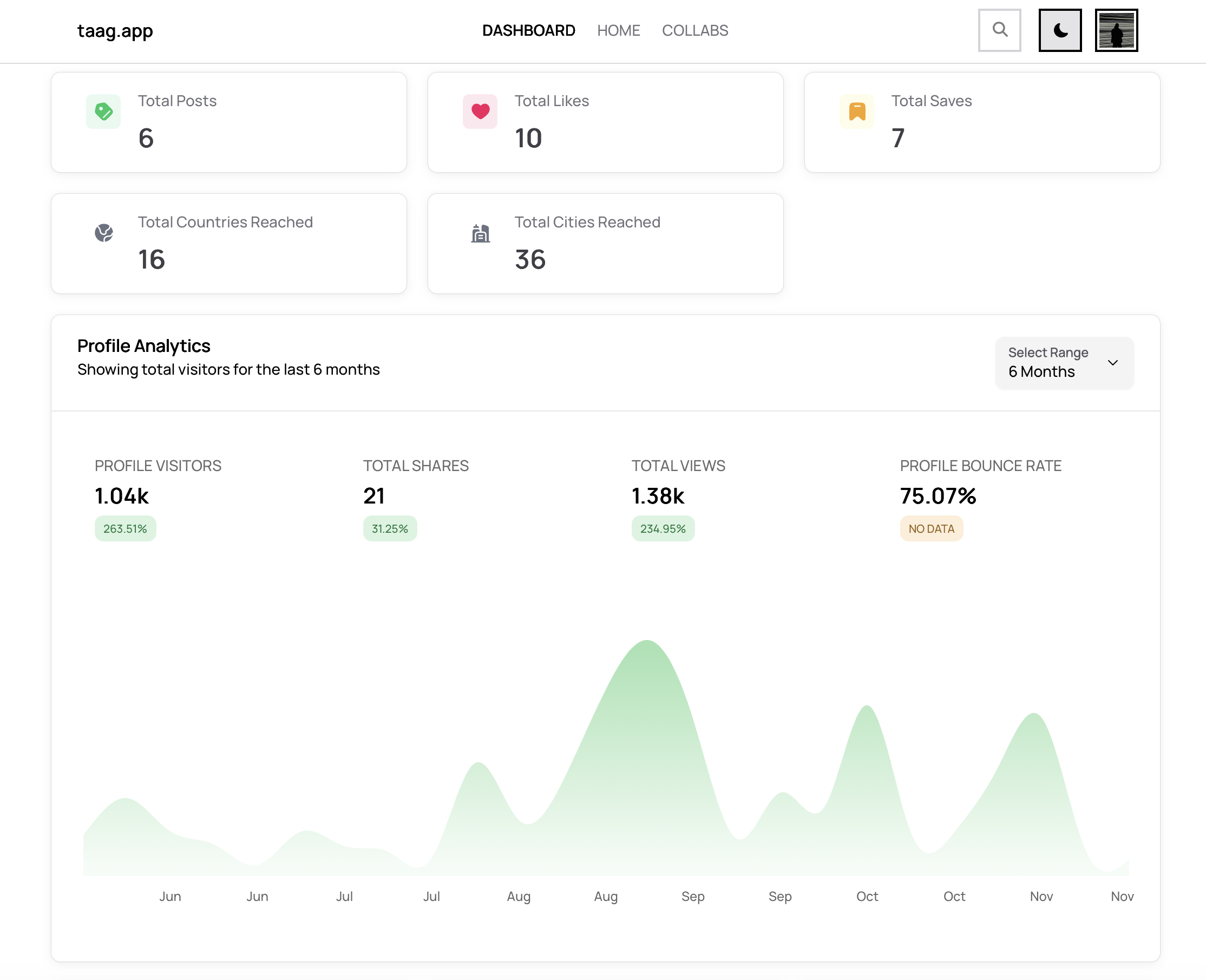The image size is (1206, 980).
Task: Click the Total Likes heart icon
Action: (480, 111)
